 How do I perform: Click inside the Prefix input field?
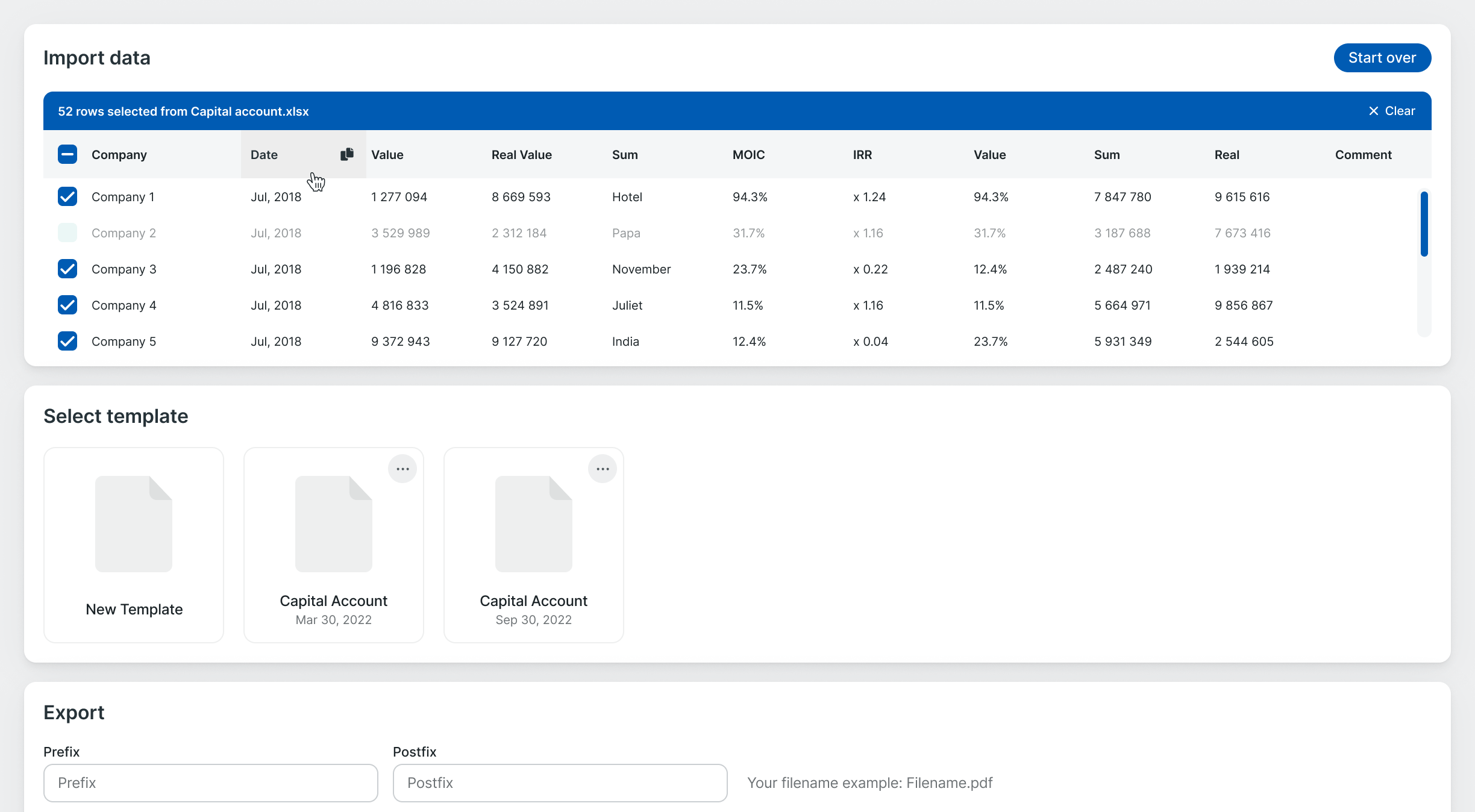[210, 782]
